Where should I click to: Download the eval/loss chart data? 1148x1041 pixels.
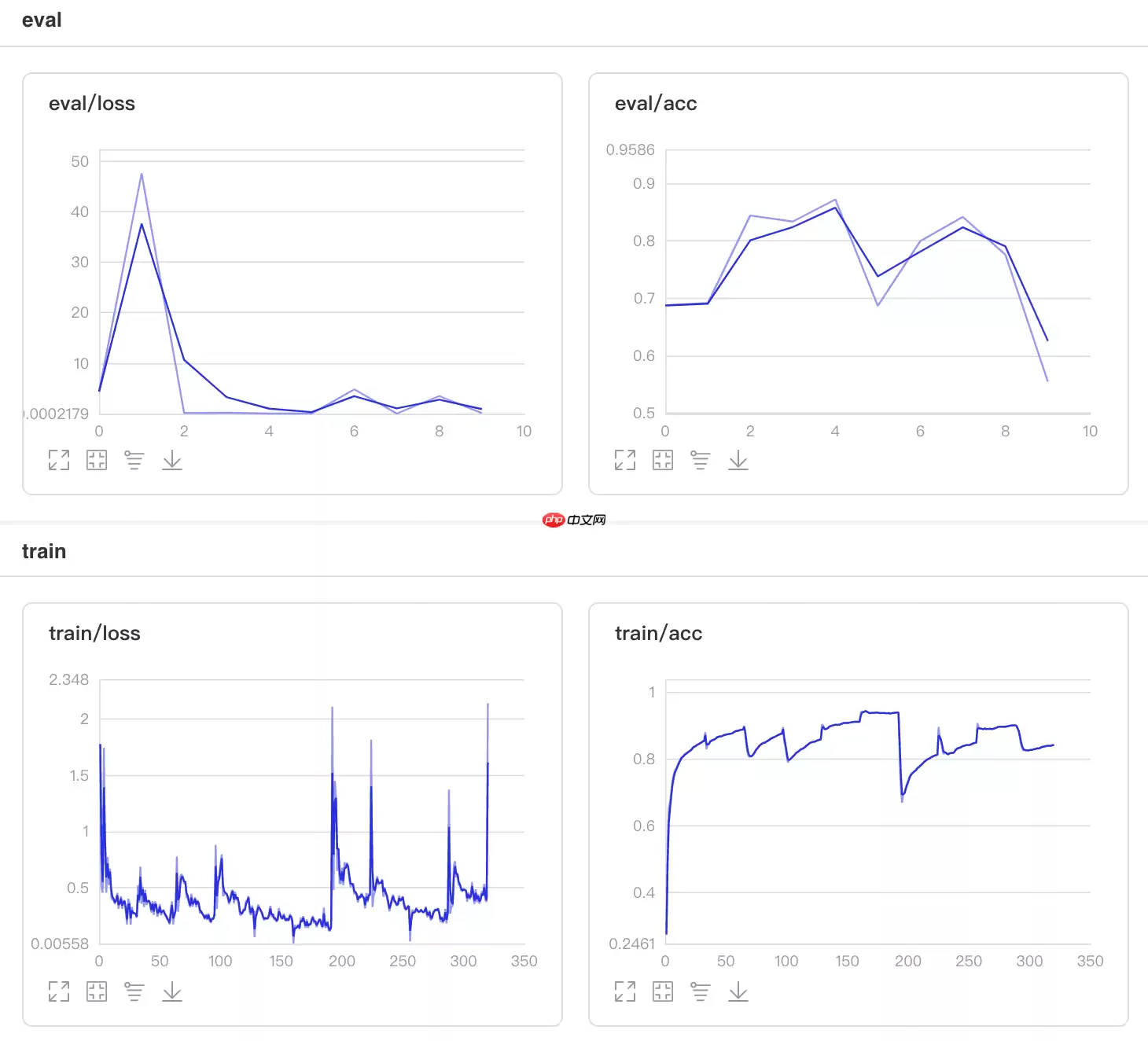pos(172,460)
